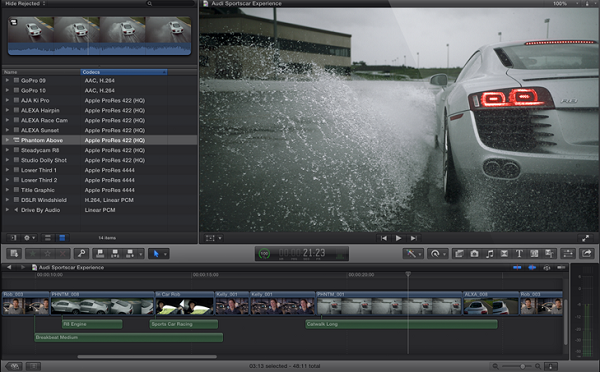Expand the Phantom Above clip row

tap(7, 140)
